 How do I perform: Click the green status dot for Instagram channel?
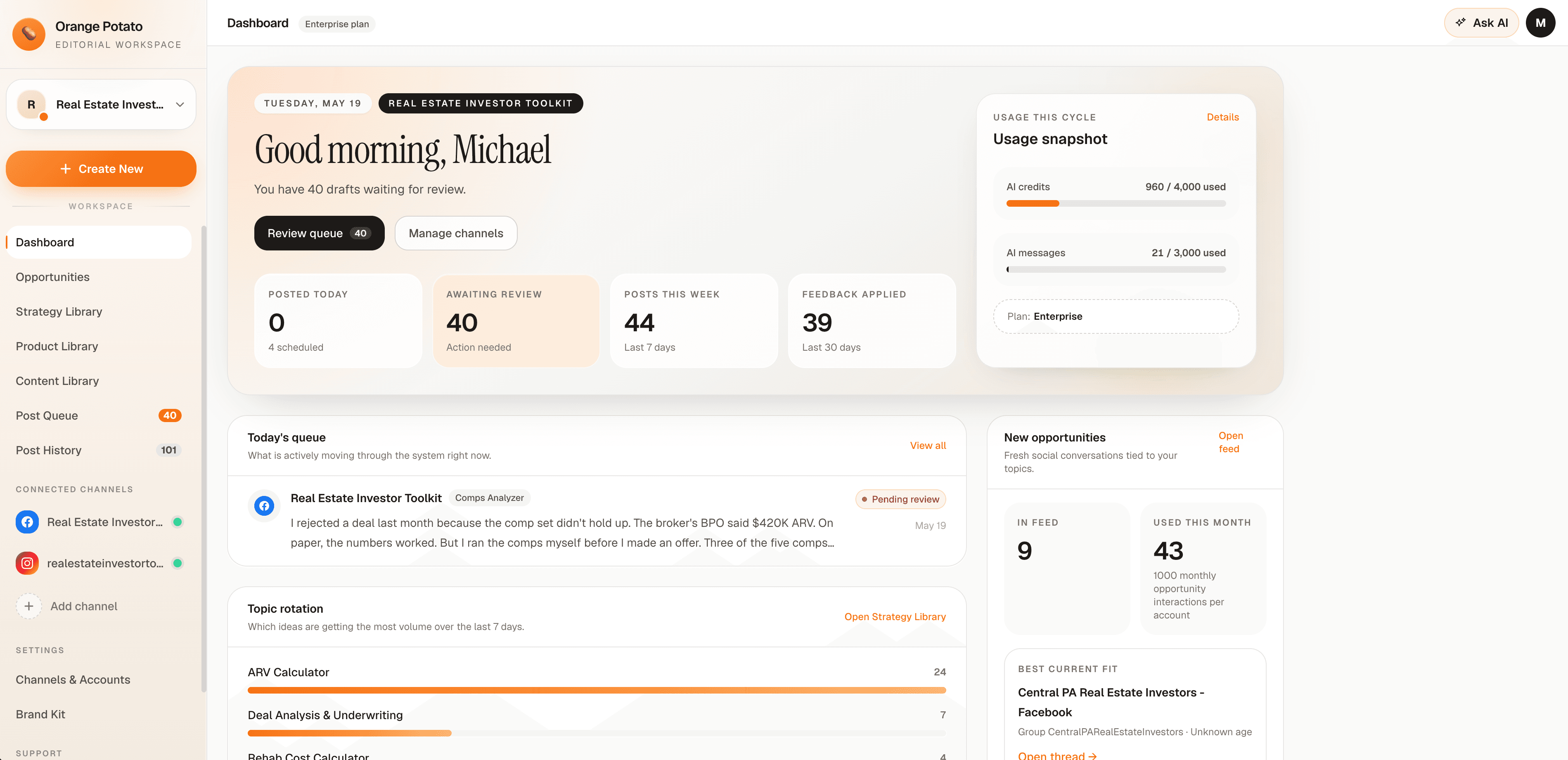coord(178,564)
